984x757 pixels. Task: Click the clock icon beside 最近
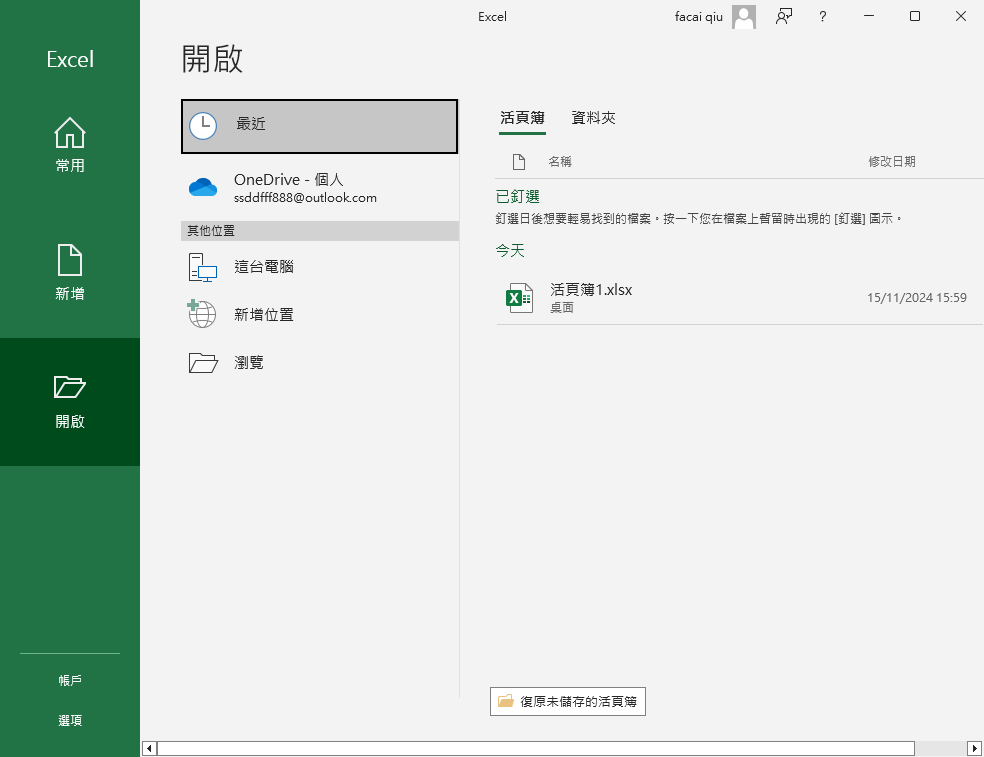203,126
